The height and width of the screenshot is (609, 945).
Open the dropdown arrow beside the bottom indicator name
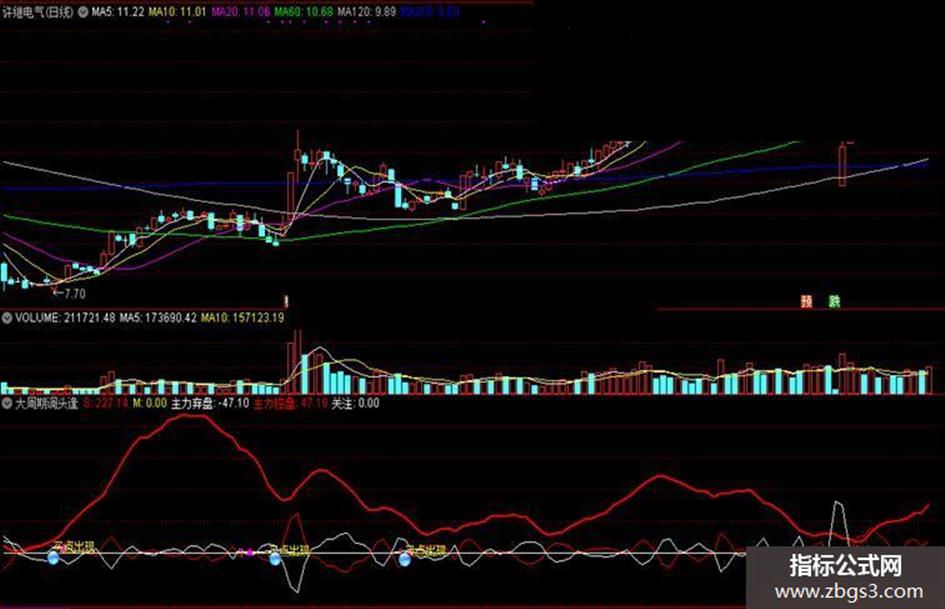7,403
